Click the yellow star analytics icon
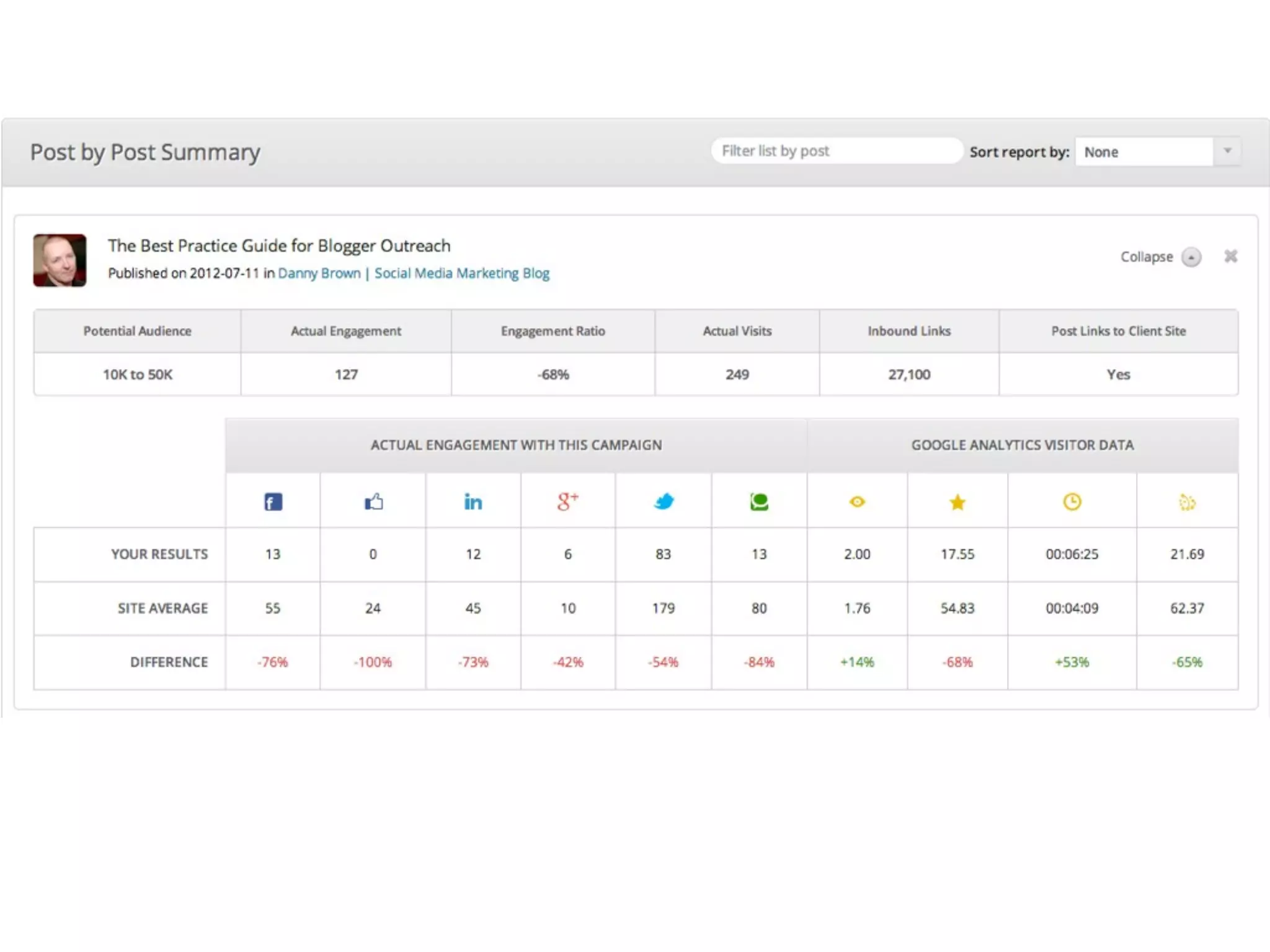Screen dimensions: 1270x952 [957, 502]
